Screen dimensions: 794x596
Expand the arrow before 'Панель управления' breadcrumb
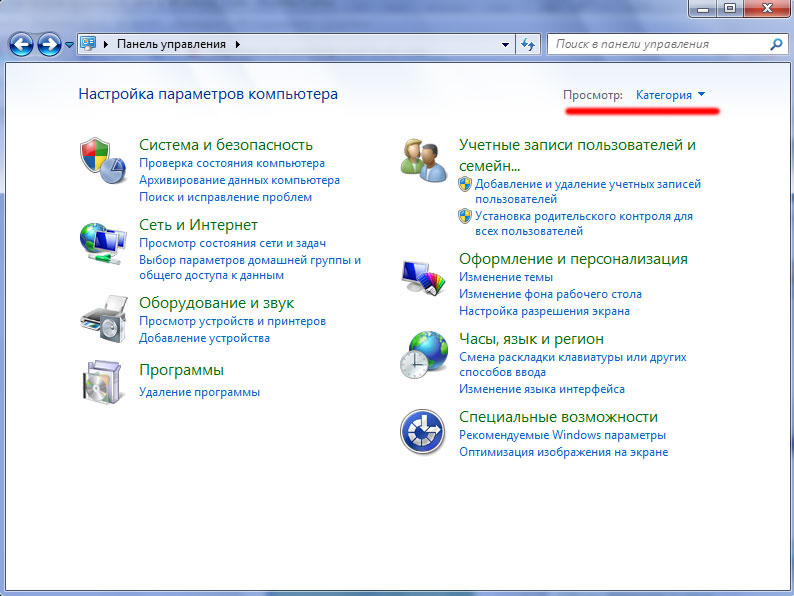[x=106, y=45]
